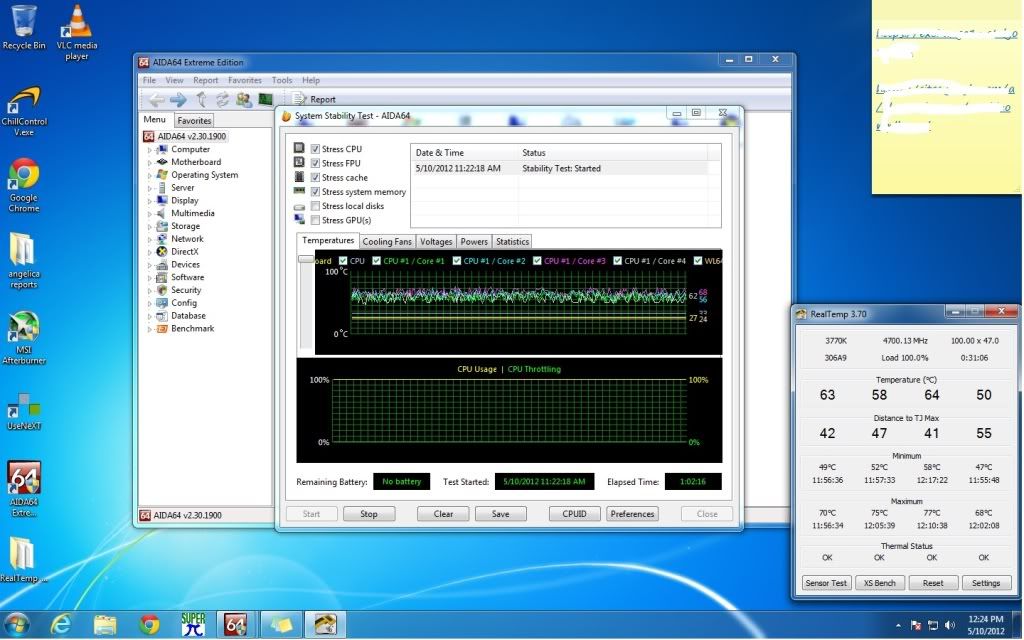Enable the Stress GPU(s) checkbox

(315, 220)
